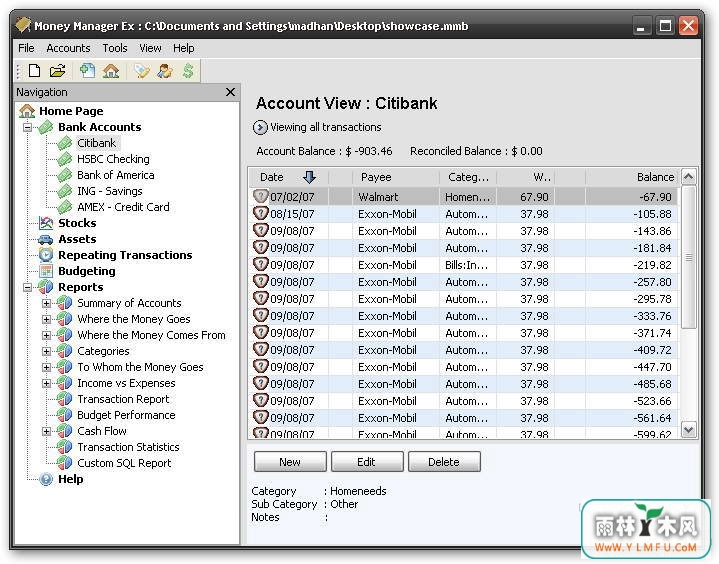Expand To Whom the Money Goes node
This screenshot has height=564, width=719.
(46, 367)
